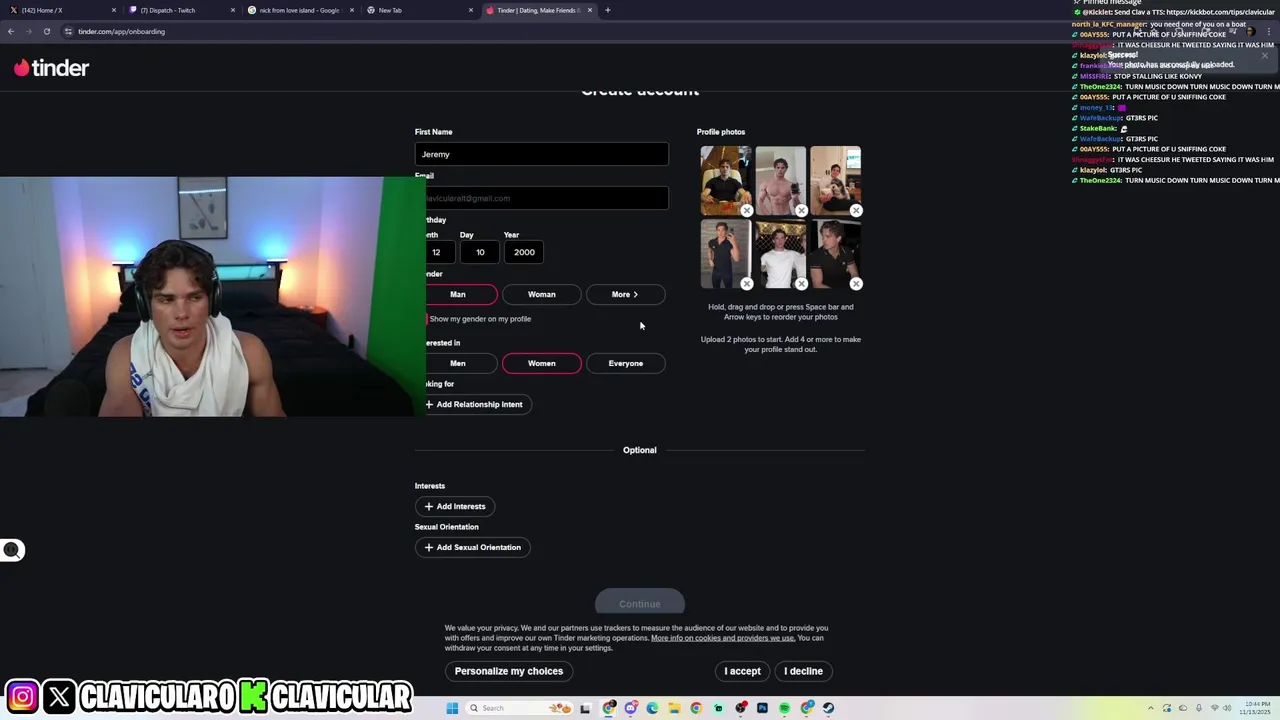The image size is (1280, 720).
Task: Open Add Interests picker
Action: click(x=455, y=506)
